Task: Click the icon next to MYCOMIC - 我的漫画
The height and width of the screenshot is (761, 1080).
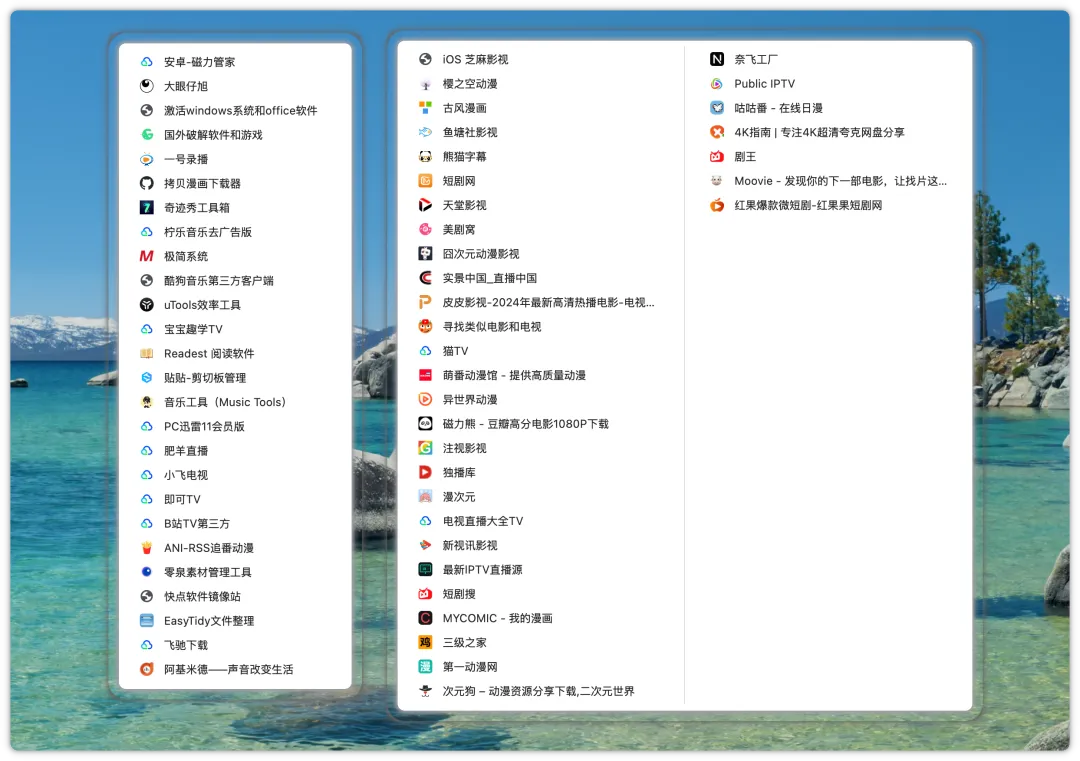Action: pos(426,618)
